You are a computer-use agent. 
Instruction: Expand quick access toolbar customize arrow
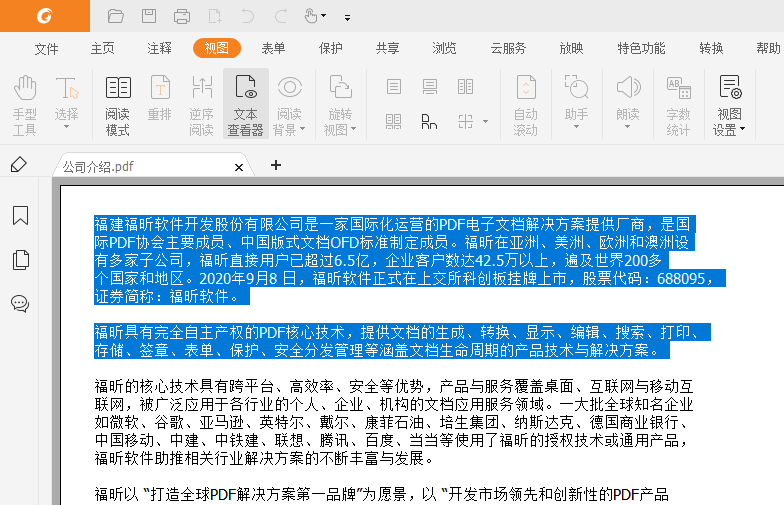(347, 18)
